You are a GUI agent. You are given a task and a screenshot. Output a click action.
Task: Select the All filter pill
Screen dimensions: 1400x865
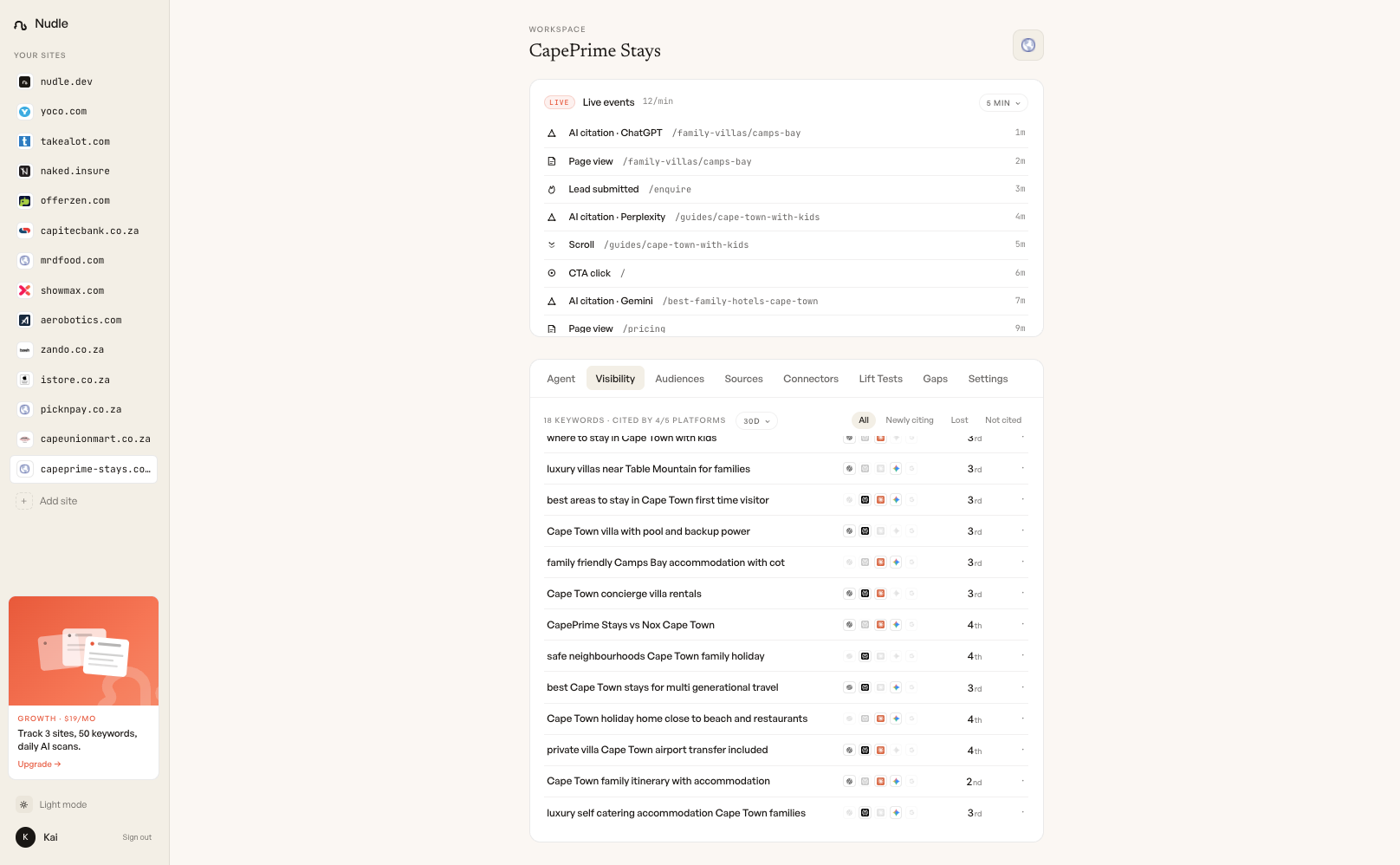pyautogui.click(x=864, y=420)
